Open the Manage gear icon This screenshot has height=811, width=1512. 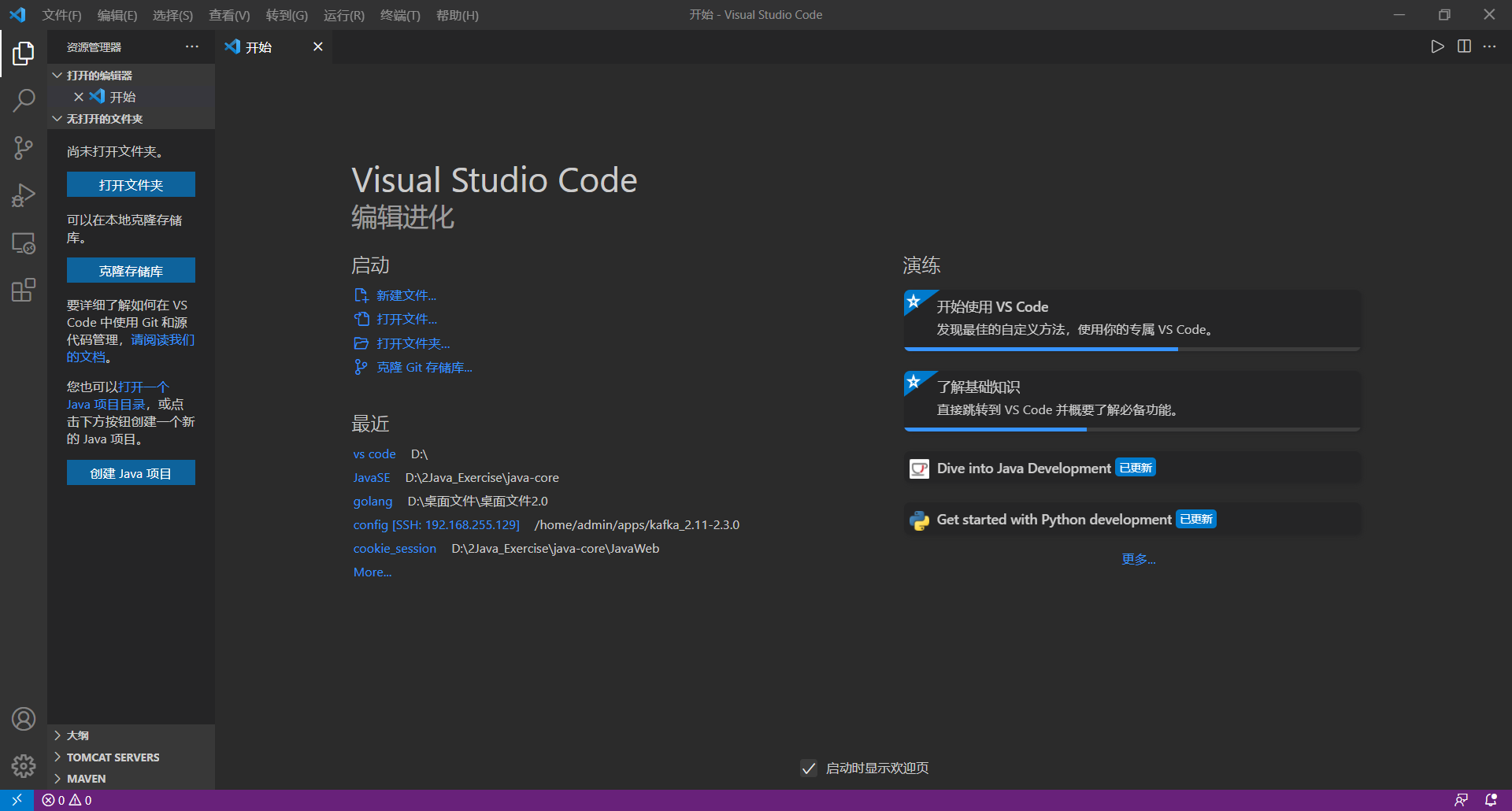(24, 766)
